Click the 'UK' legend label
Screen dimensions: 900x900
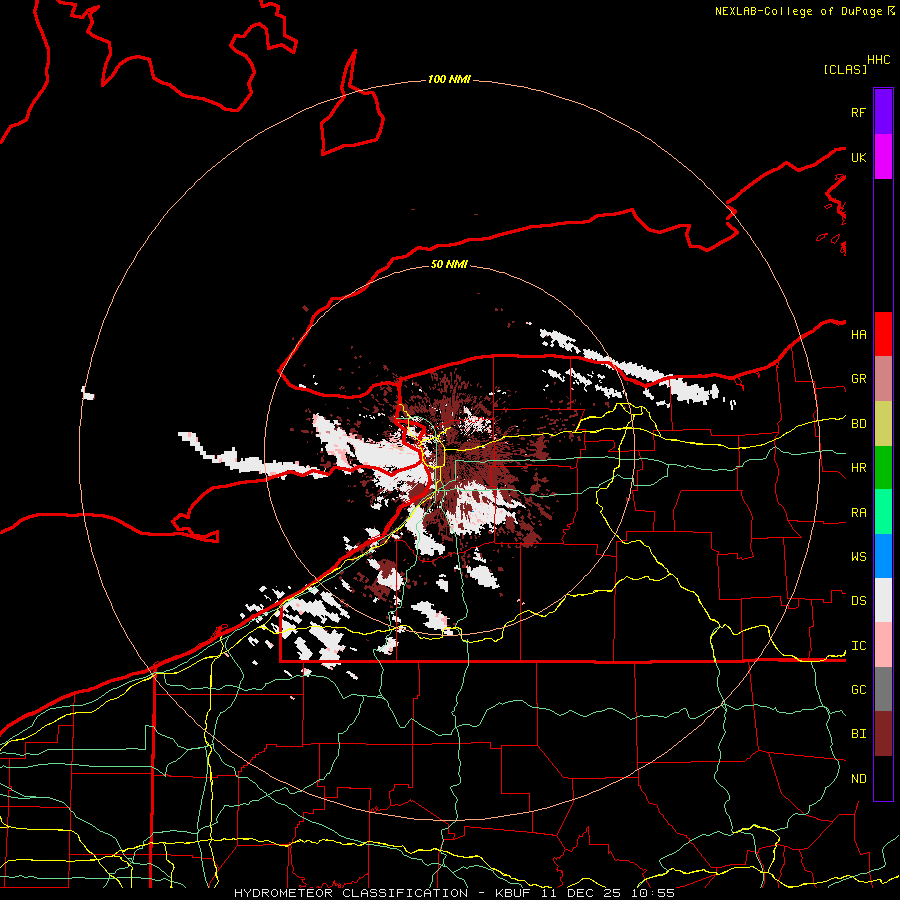[858, 157]
